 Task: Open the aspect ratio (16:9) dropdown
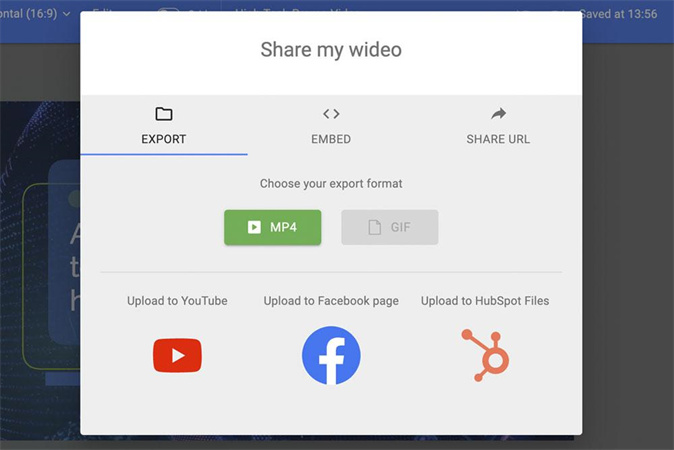point(36,14)
